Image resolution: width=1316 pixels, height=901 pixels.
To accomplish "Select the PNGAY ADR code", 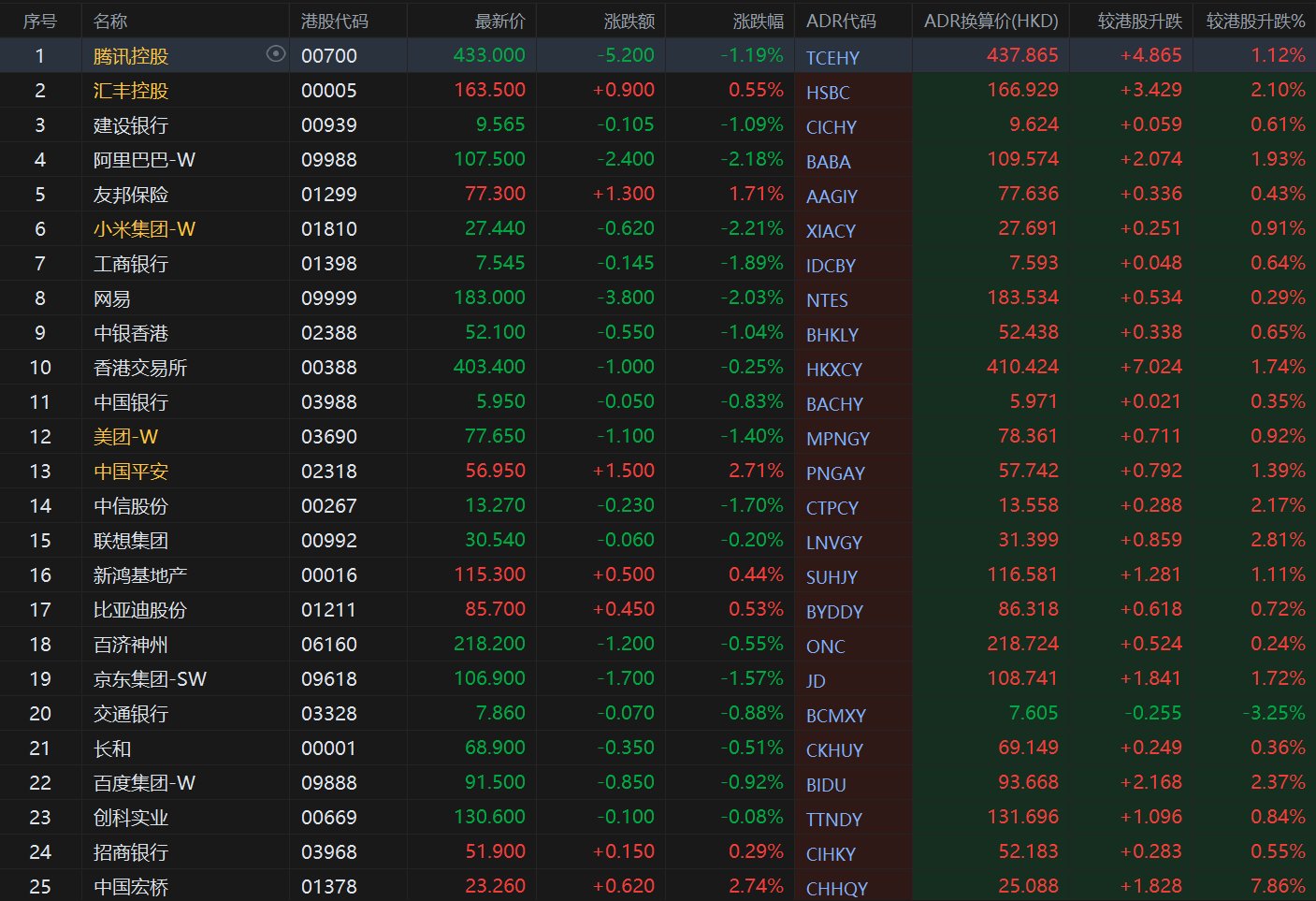I will [x=835, y=473].
